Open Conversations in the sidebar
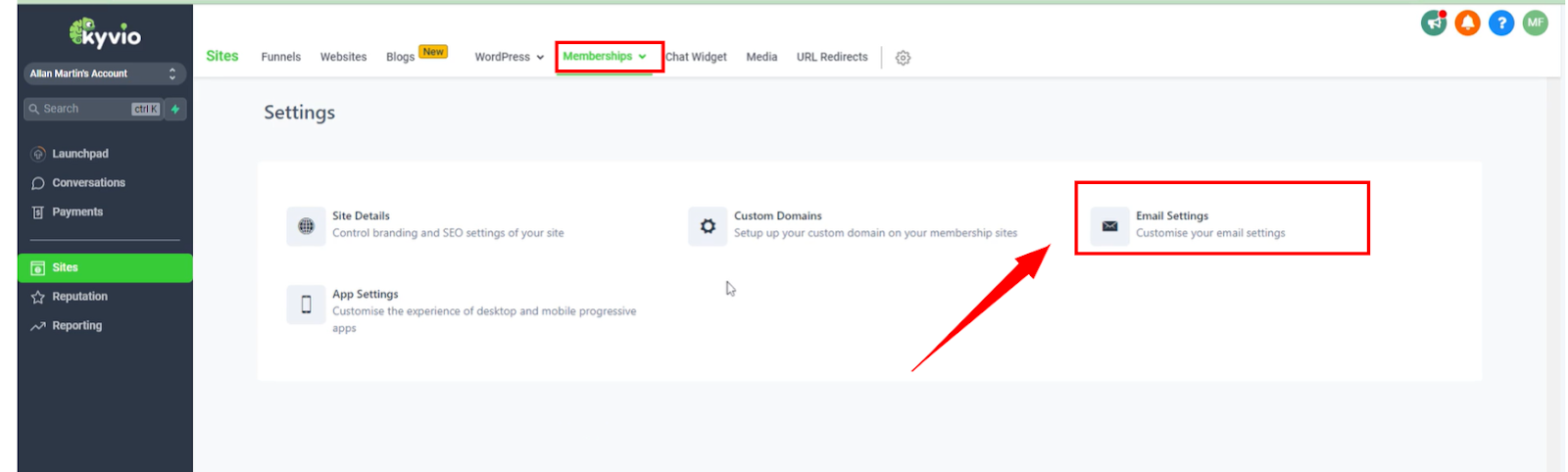The image size is (1568, 472). coord(88,183)
